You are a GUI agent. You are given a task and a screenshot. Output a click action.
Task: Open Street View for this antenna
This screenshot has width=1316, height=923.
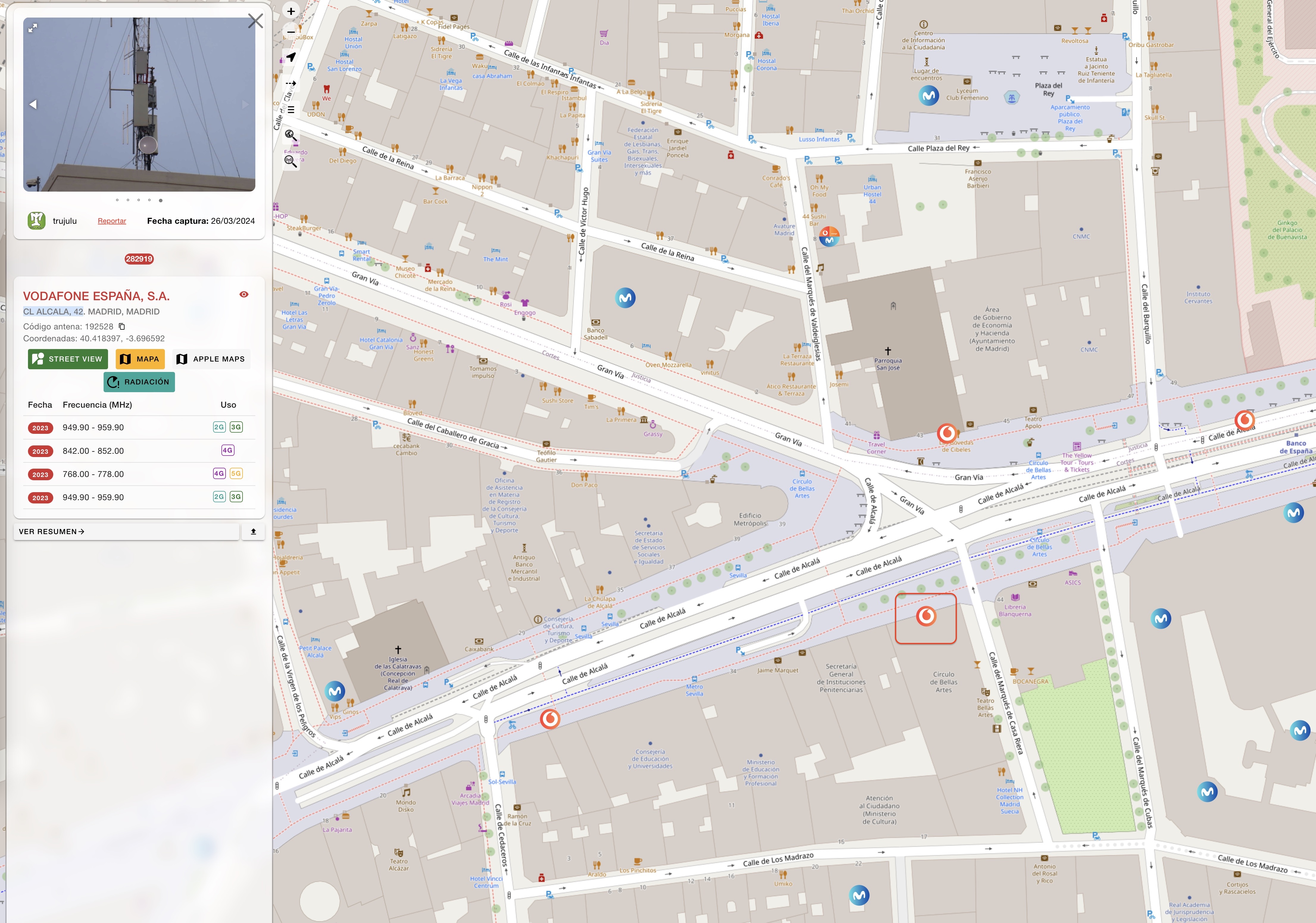[x=68, y=359]
